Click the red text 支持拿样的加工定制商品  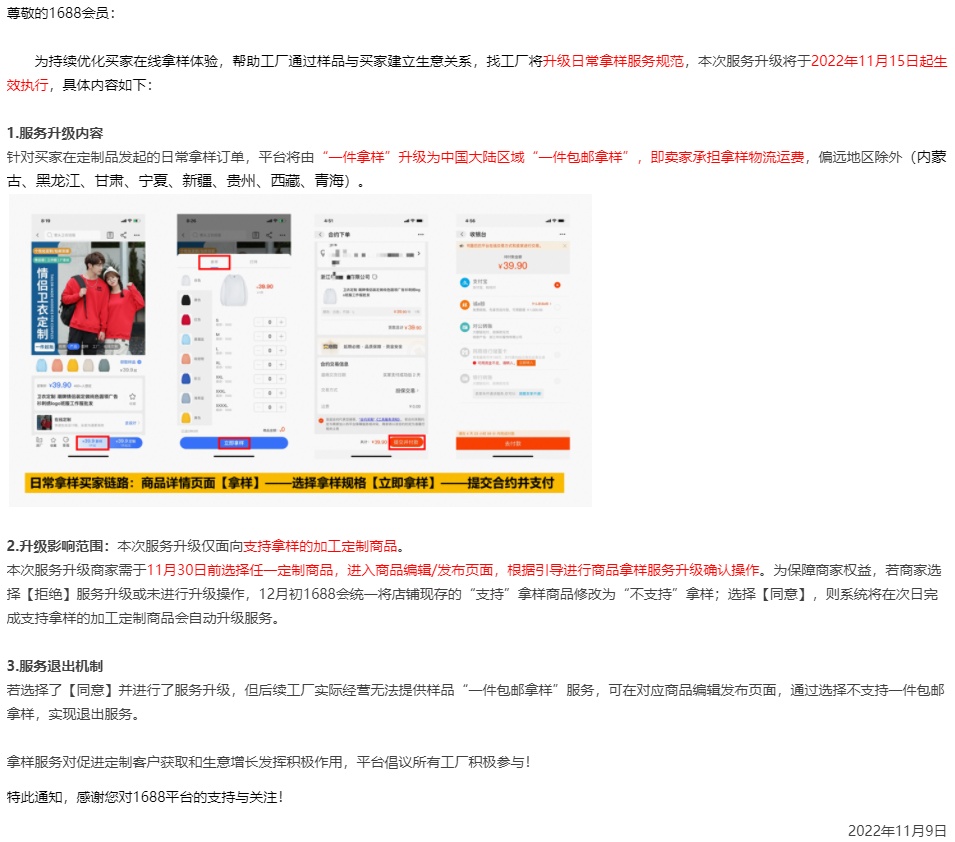320,546
